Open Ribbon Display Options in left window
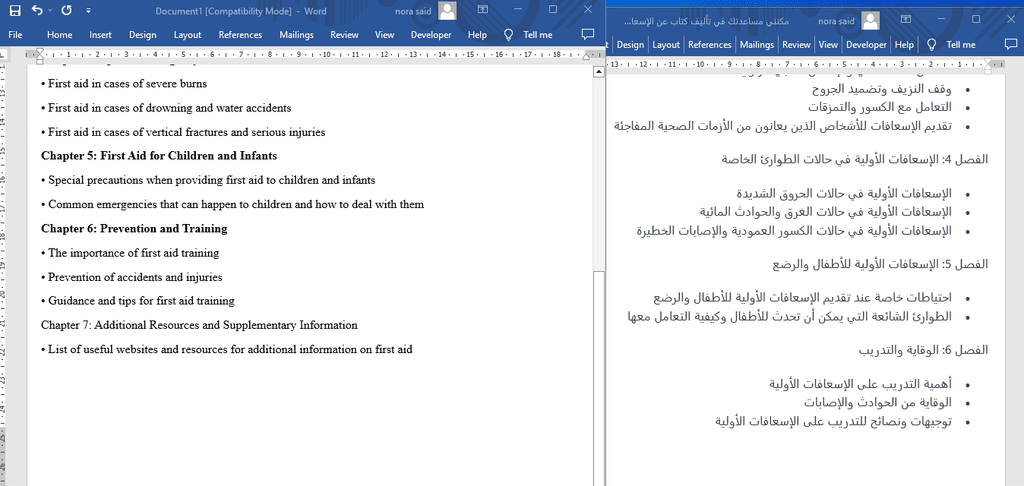This screenshot has width=1024, height=486. coord(483,10)
